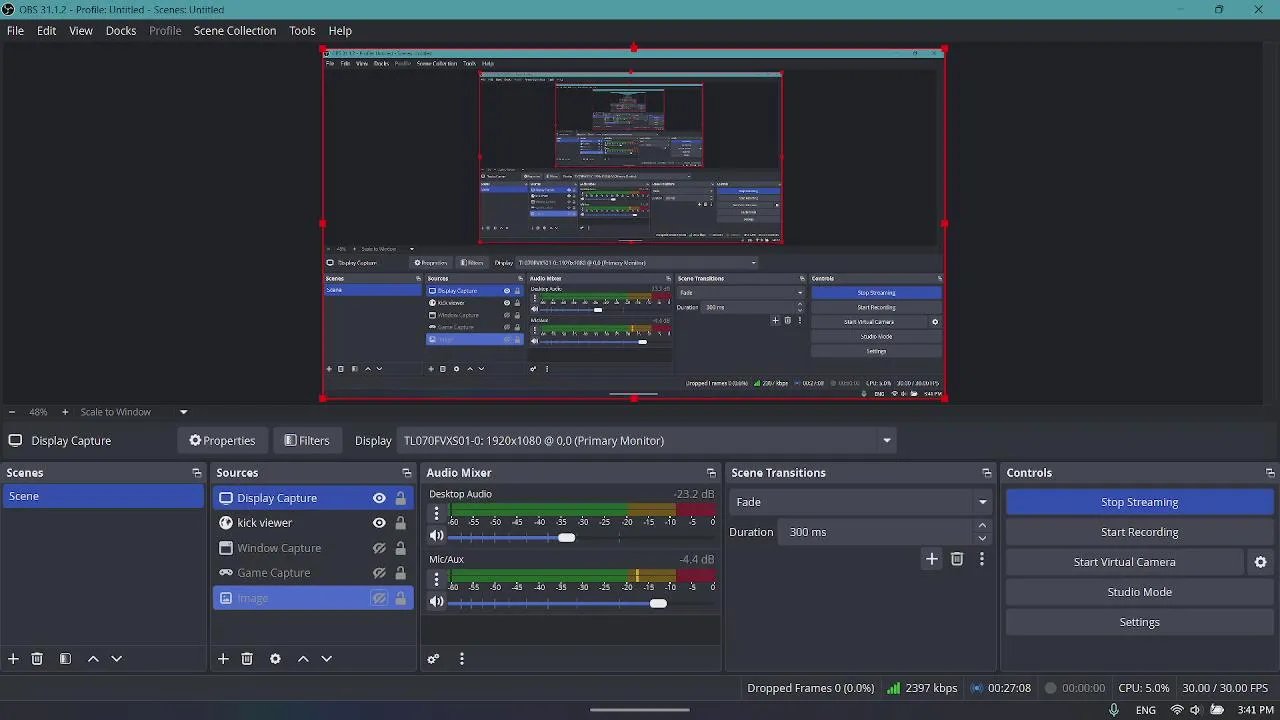Open the Help menu
Screen dimensions: 1280x720
pyautogui.click(x=340, y=31)
